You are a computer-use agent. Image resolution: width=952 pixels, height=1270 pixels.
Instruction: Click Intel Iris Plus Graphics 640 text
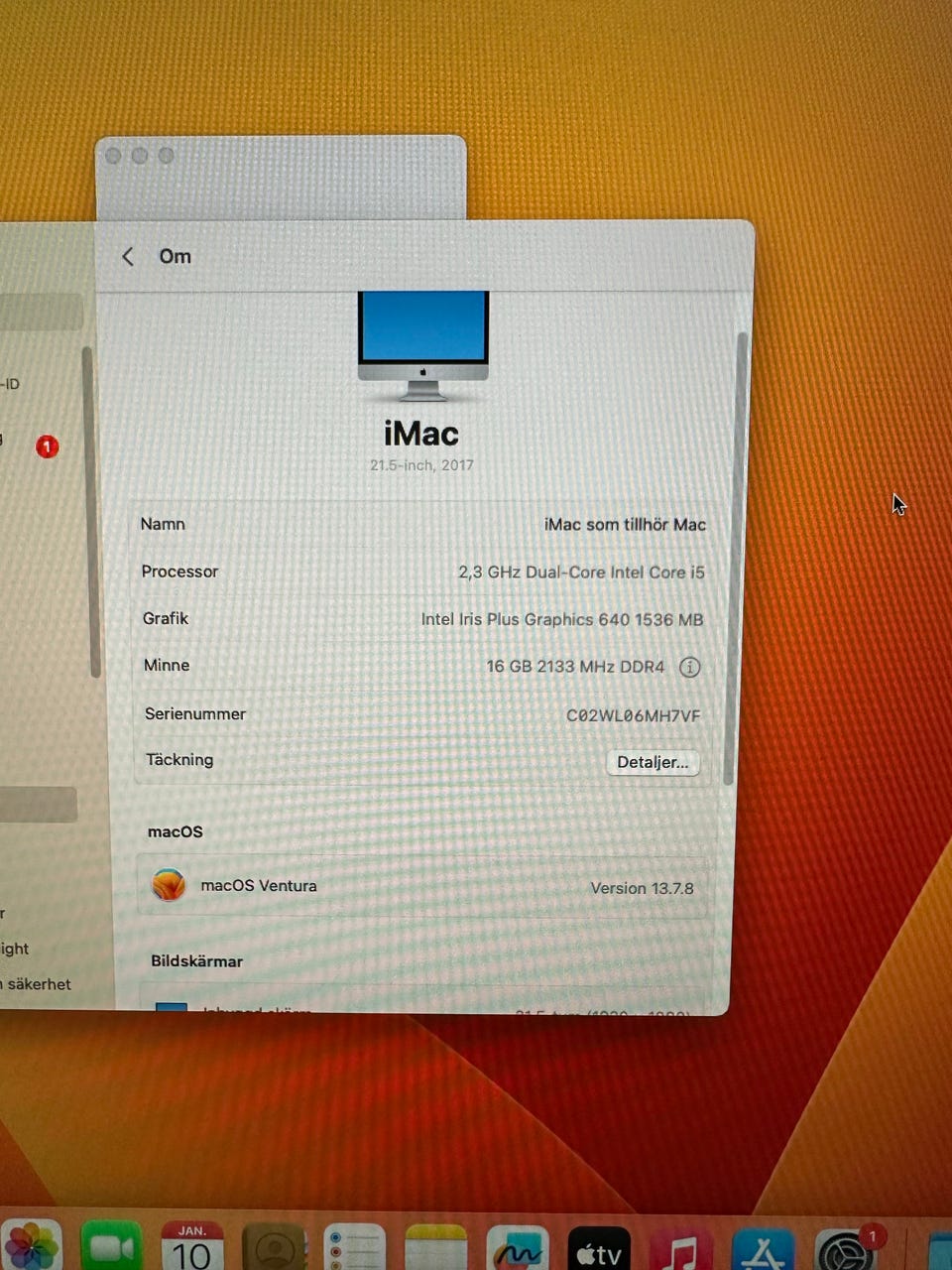pyautogui.click(x=561, y=619)
